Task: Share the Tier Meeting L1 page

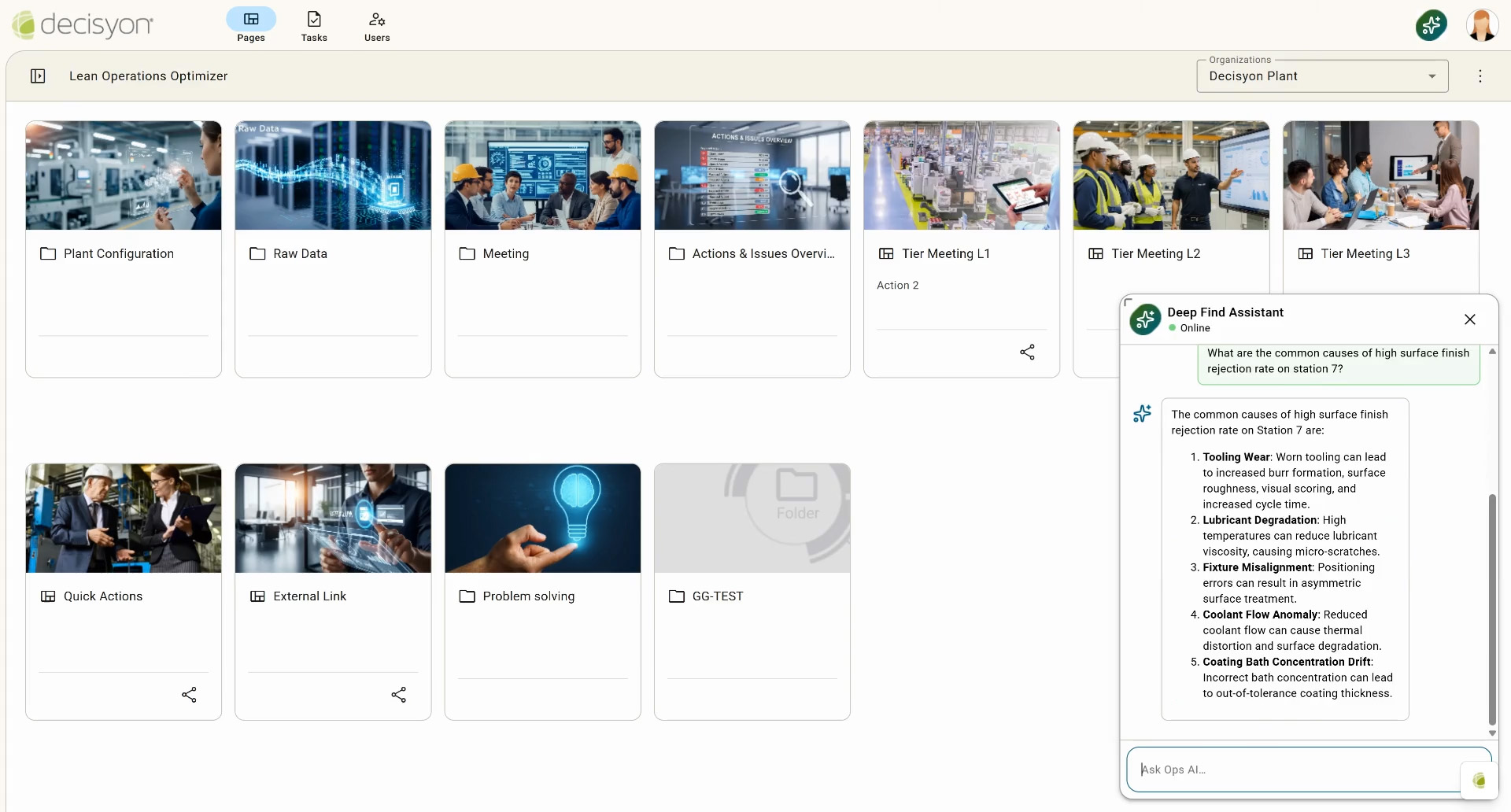Action: click(1027, 352)
